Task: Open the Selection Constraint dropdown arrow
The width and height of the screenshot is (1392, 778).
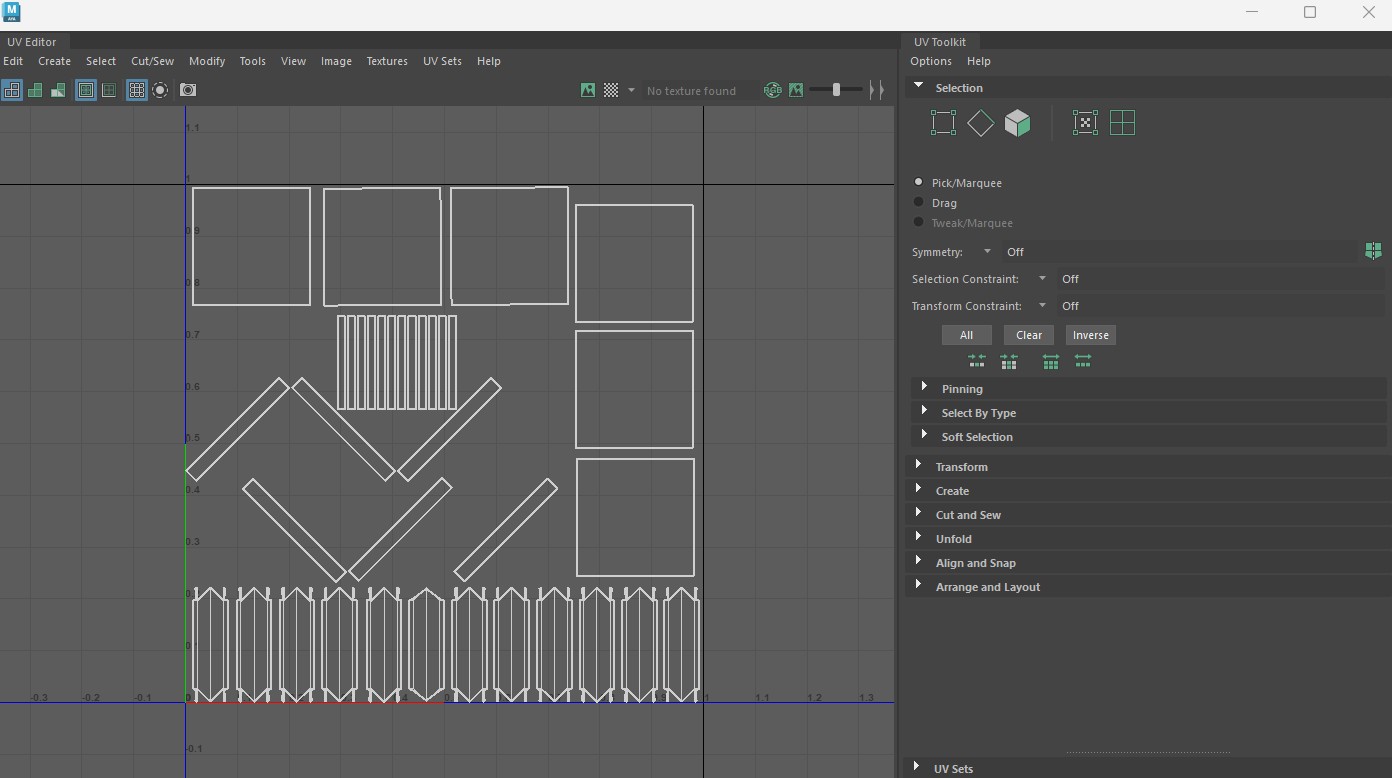Action: click(x=1042, y=278)
